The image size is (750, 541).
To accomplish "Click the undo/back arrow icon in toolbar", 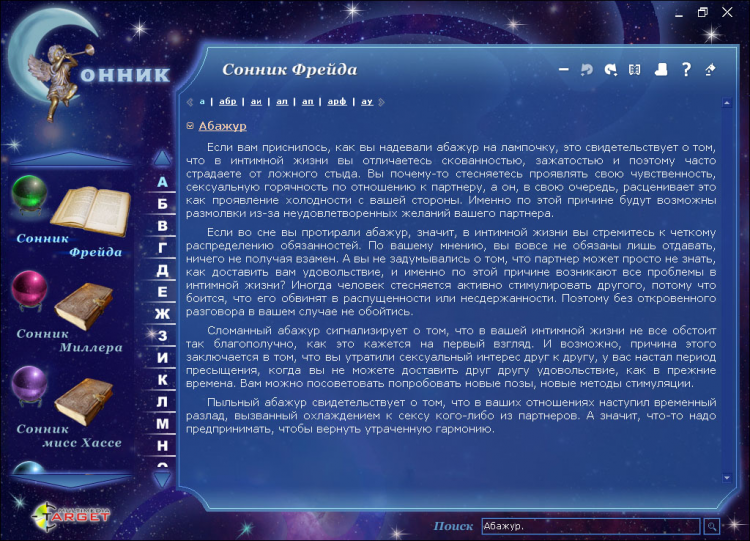I will click(x=587, y=70).
